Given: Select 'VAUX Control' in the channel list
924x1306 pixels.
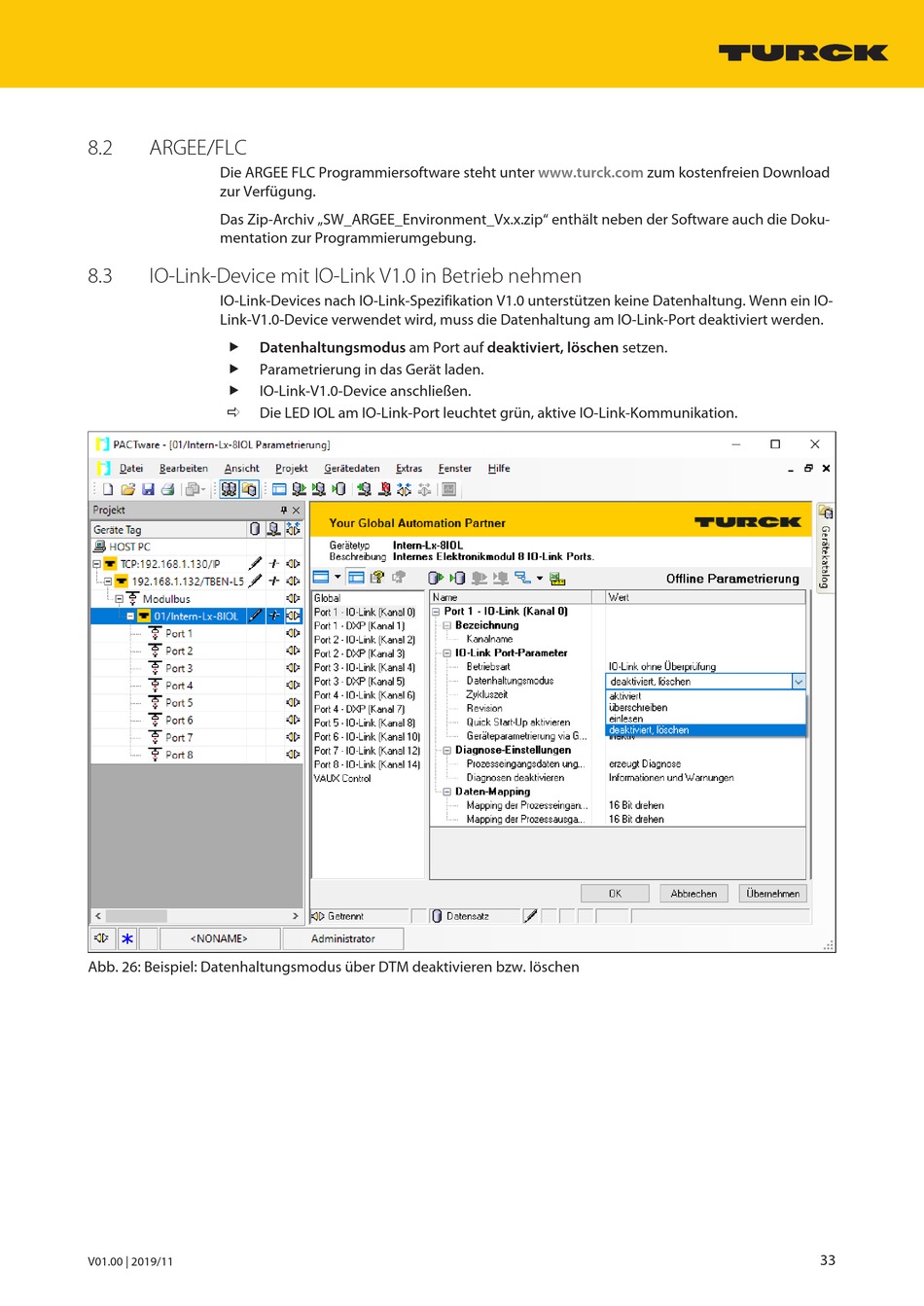Looking at the screenshot, I should (342, 778).
